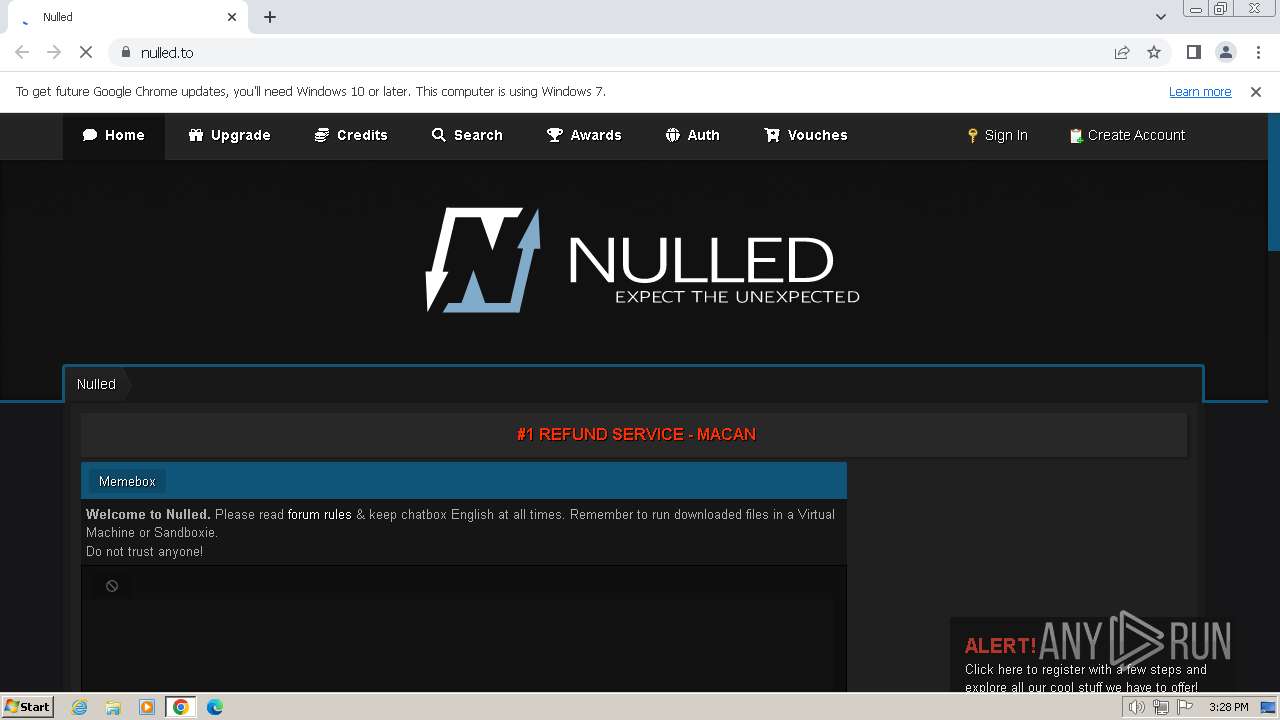
Task: Launch Internet Explorer from taskbar
Action: click(x=80, y=707)
